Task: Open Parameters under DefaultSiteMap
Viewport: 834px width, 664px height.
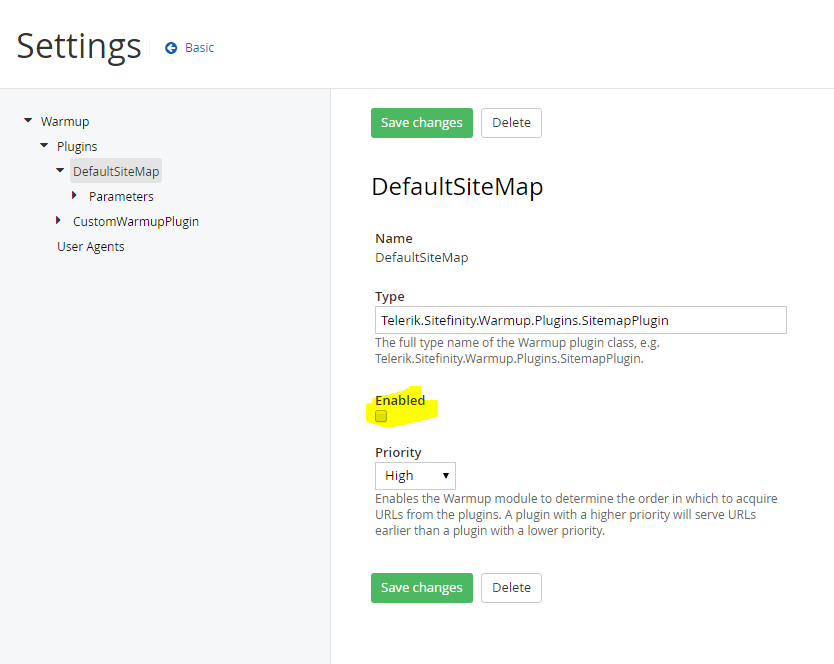Action: pyautogui.click(x=121, y=197)
